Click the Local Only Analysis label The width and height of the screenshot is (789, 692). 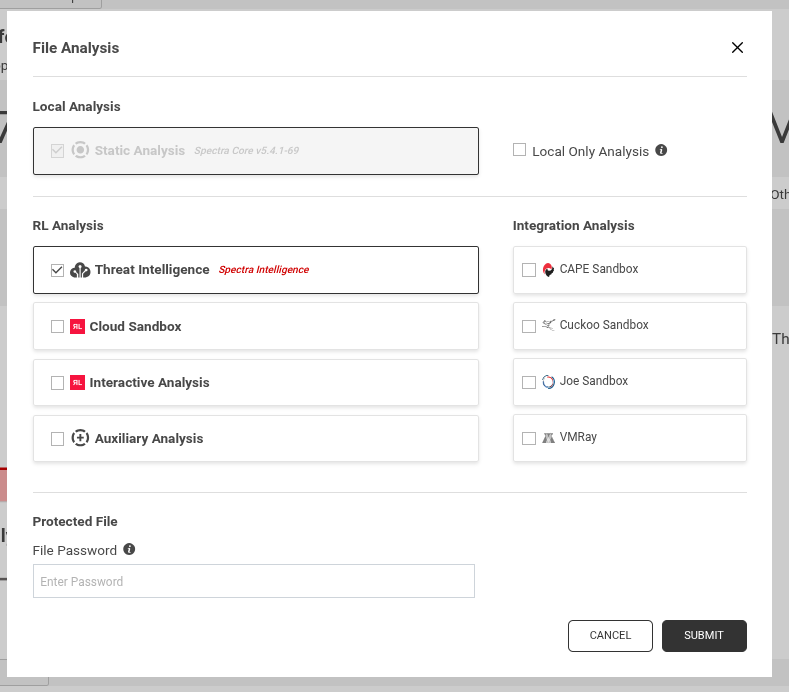coord(591,151)
